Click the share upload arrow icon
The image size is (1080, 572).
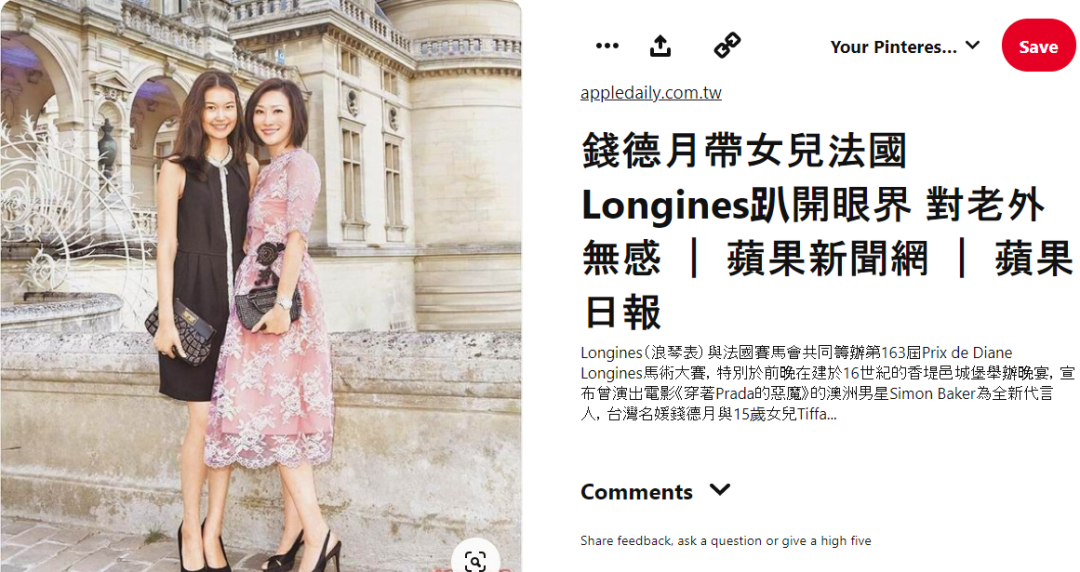click(x=661, y=46)
